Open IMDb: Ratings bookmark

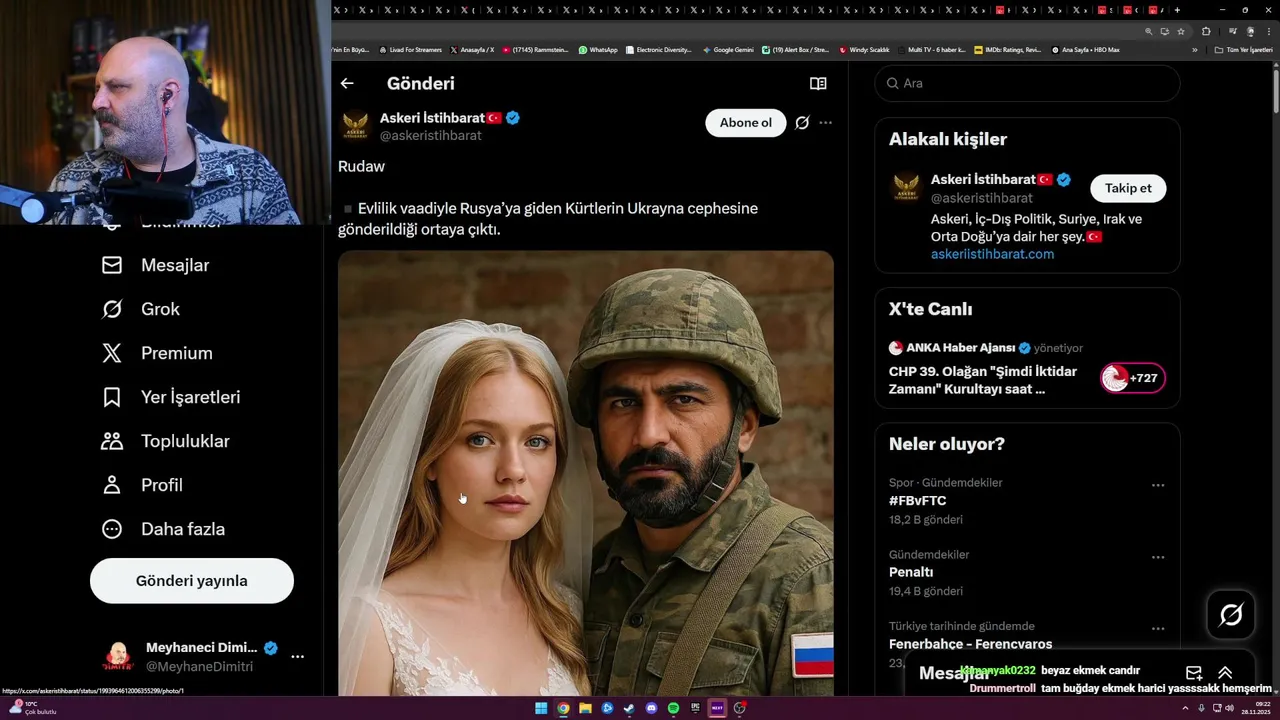coord(1008,49)
